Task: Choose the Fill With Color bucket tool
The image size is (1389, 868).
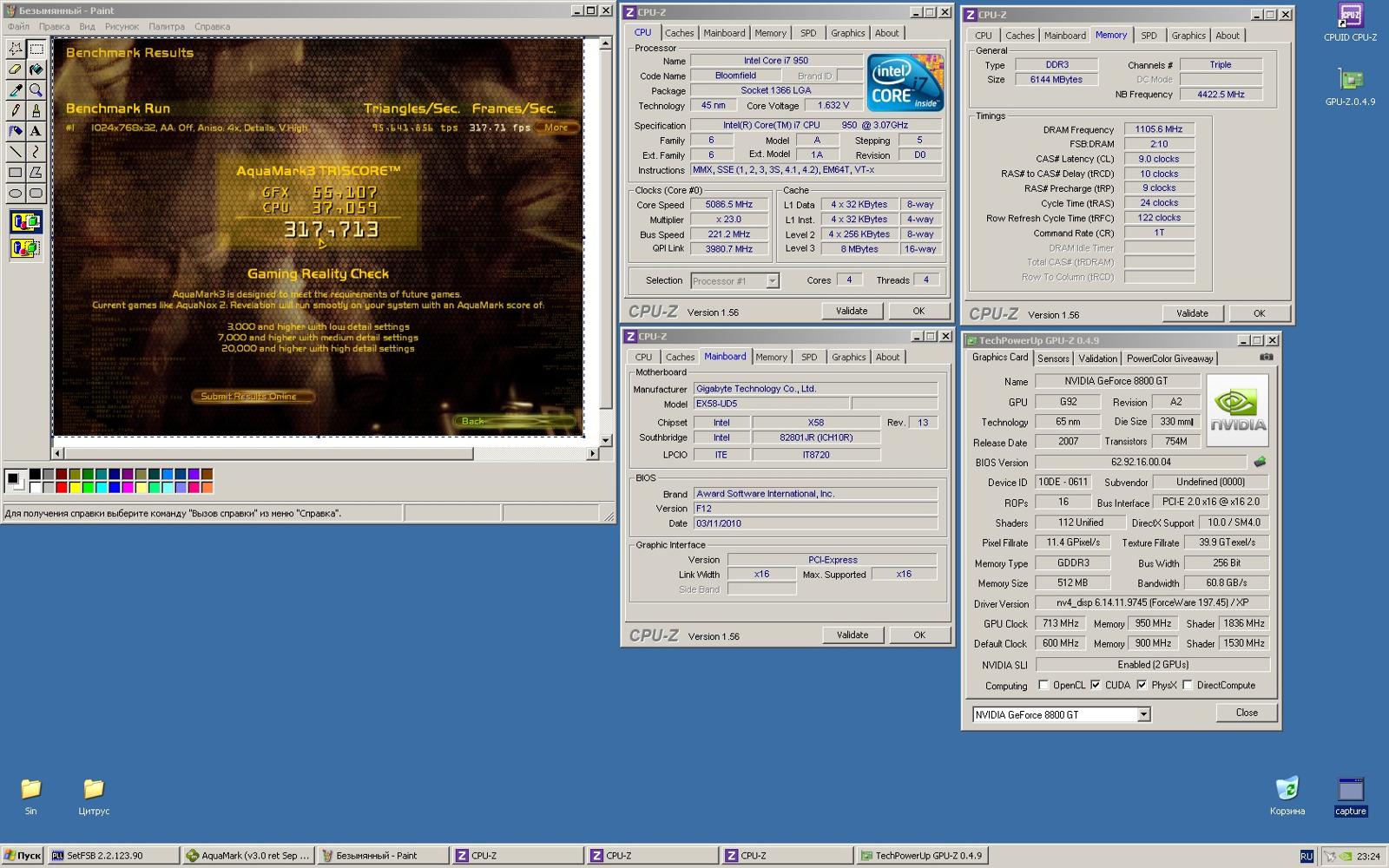Action: [36, 69]
